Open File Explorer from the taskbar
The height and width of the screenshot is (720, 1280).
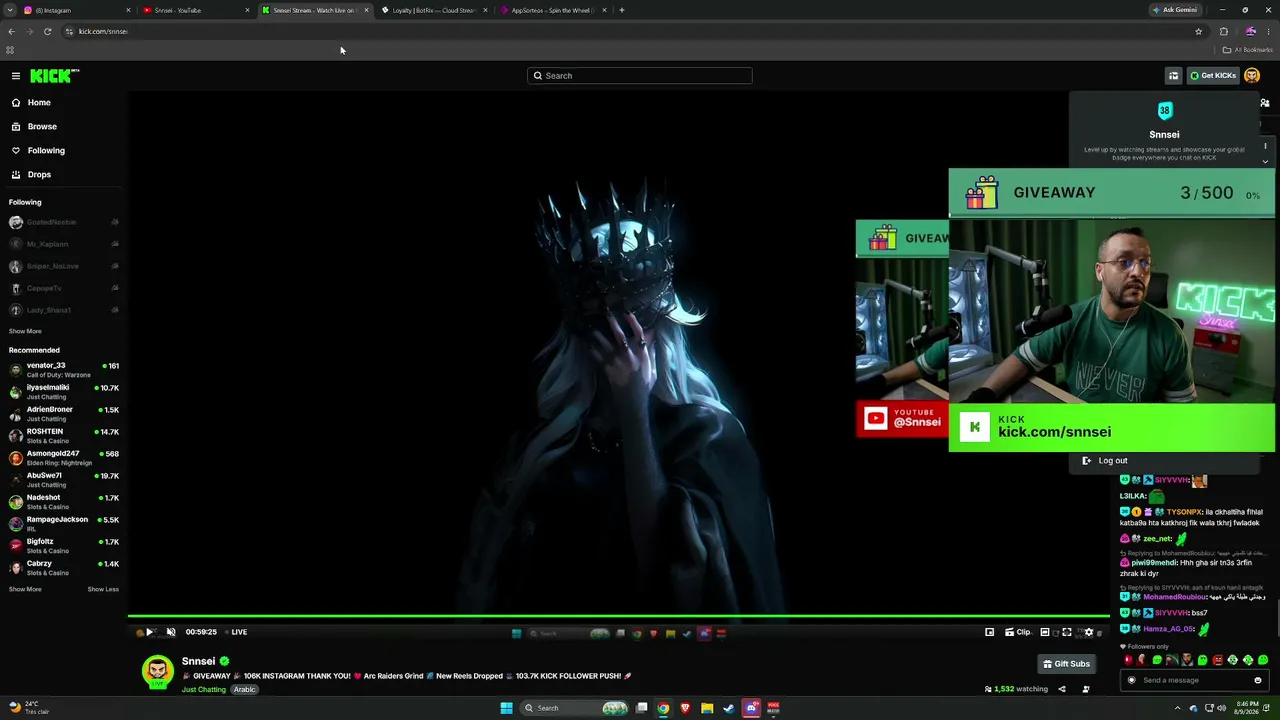(707, 708)
